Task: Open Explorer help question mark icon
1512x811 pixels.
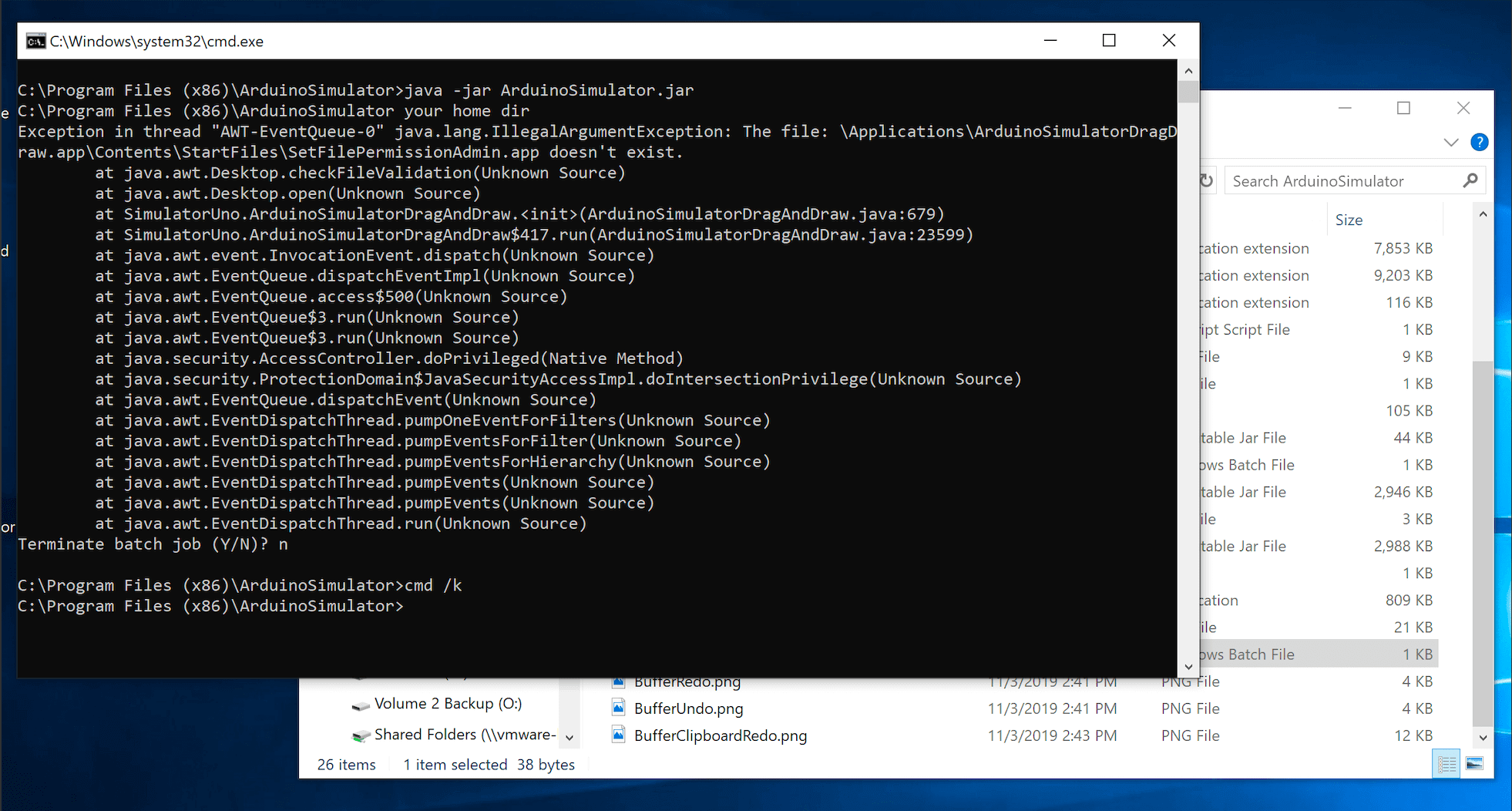Action: pos(1479,142)
